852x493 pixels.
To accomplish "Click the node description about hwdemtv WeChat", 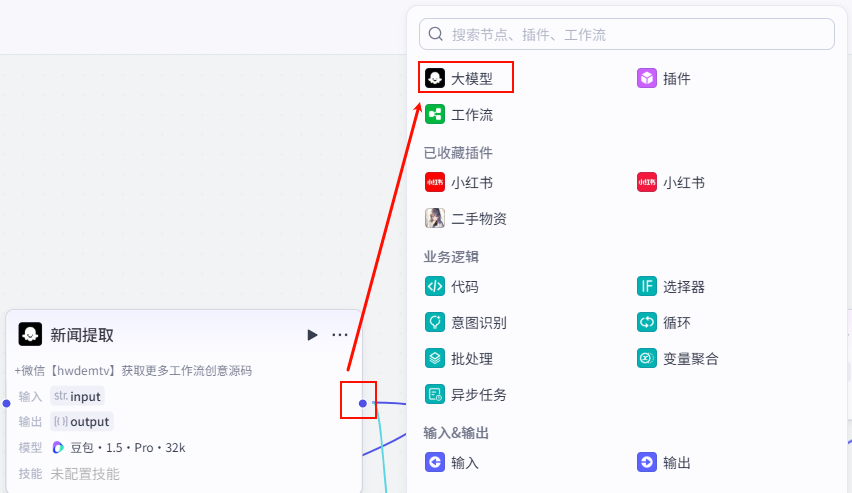I will coord(133,371).
